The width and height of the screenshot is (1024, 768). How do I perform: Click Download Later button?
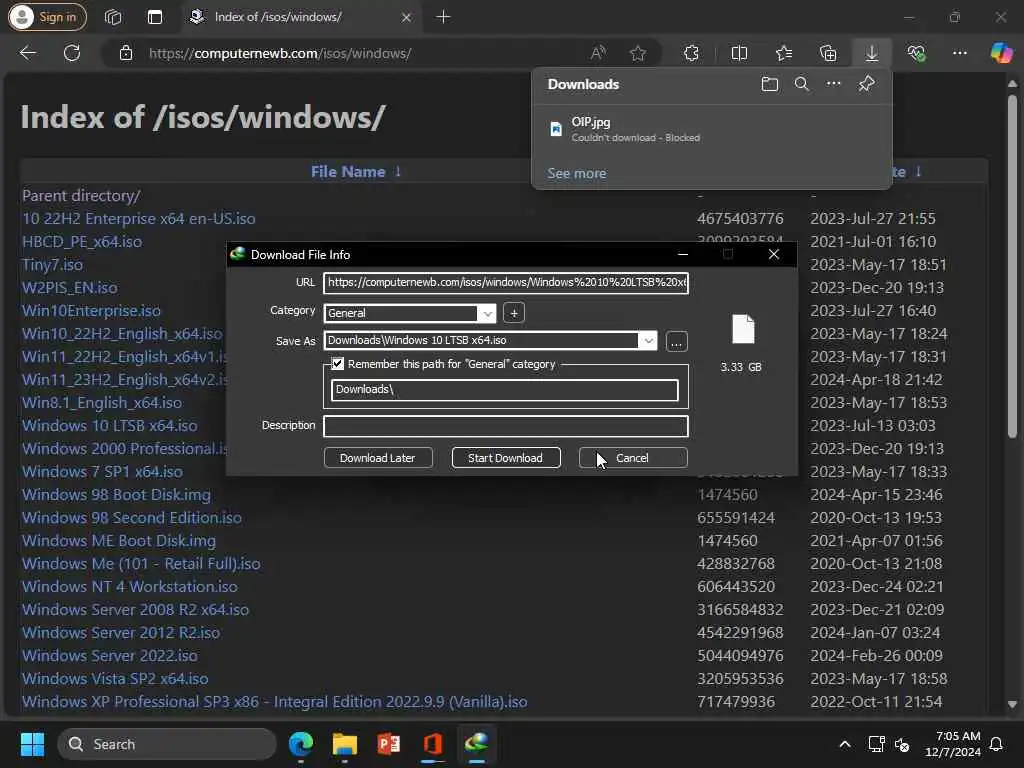tap(377, 458)
